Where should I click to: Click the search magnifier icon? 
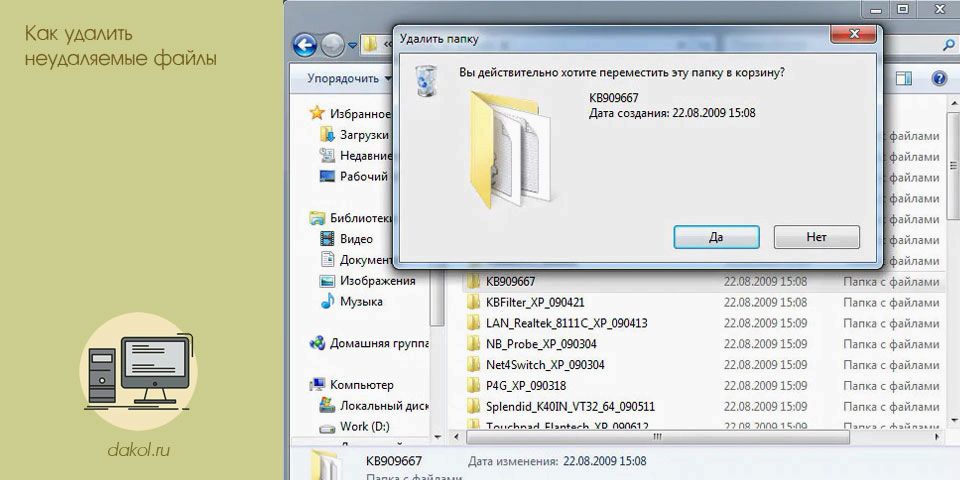pos(949,45)
